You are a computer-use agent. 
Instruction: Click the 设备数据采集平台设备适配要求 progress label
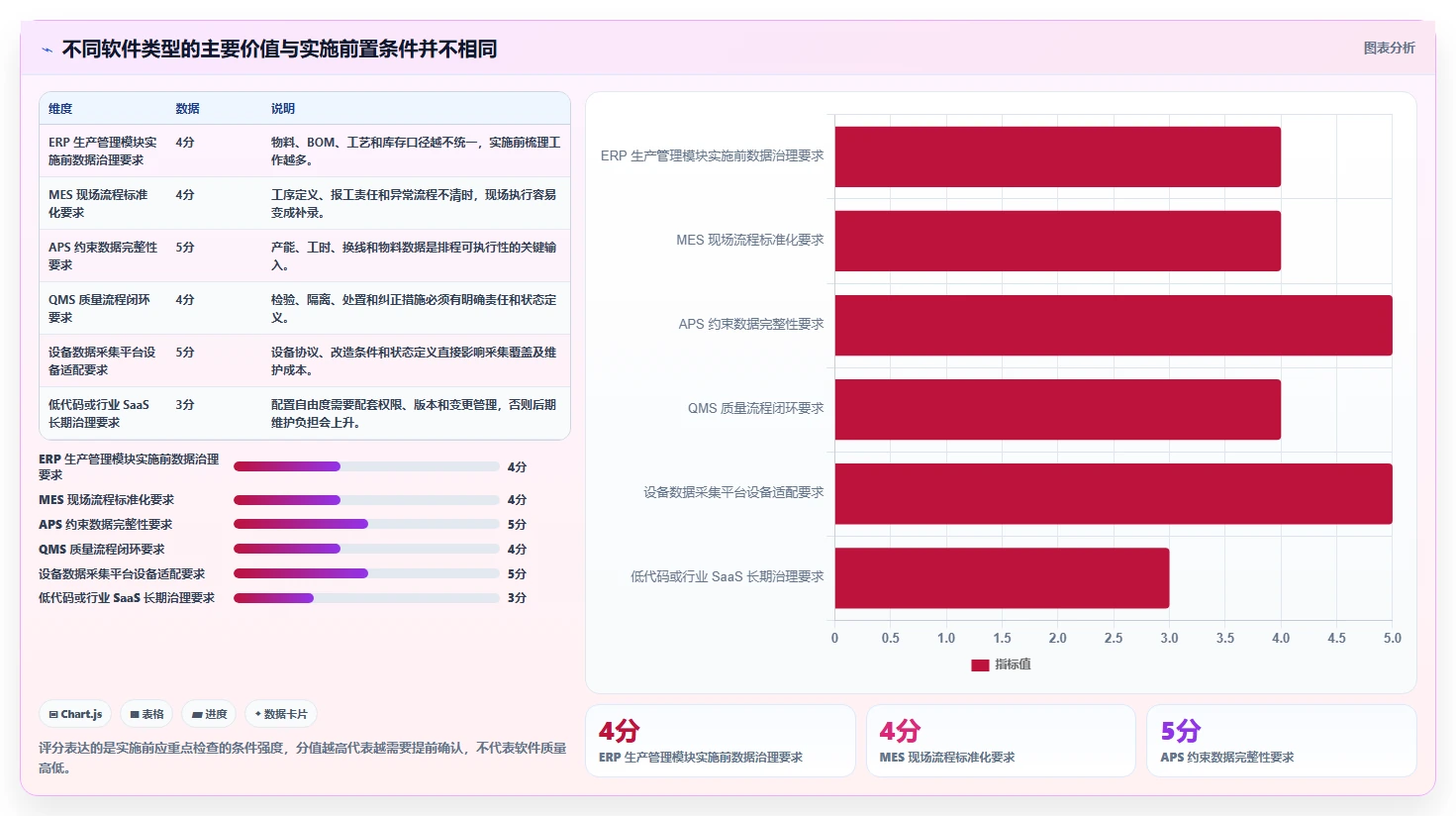coord(122,574)
